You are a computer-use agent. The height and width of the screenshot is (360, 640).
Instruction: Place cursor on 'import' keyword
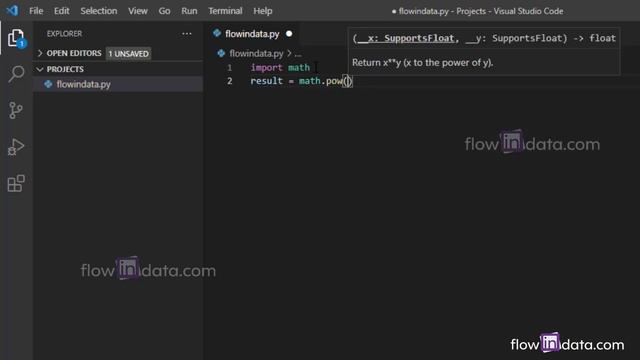266,67
